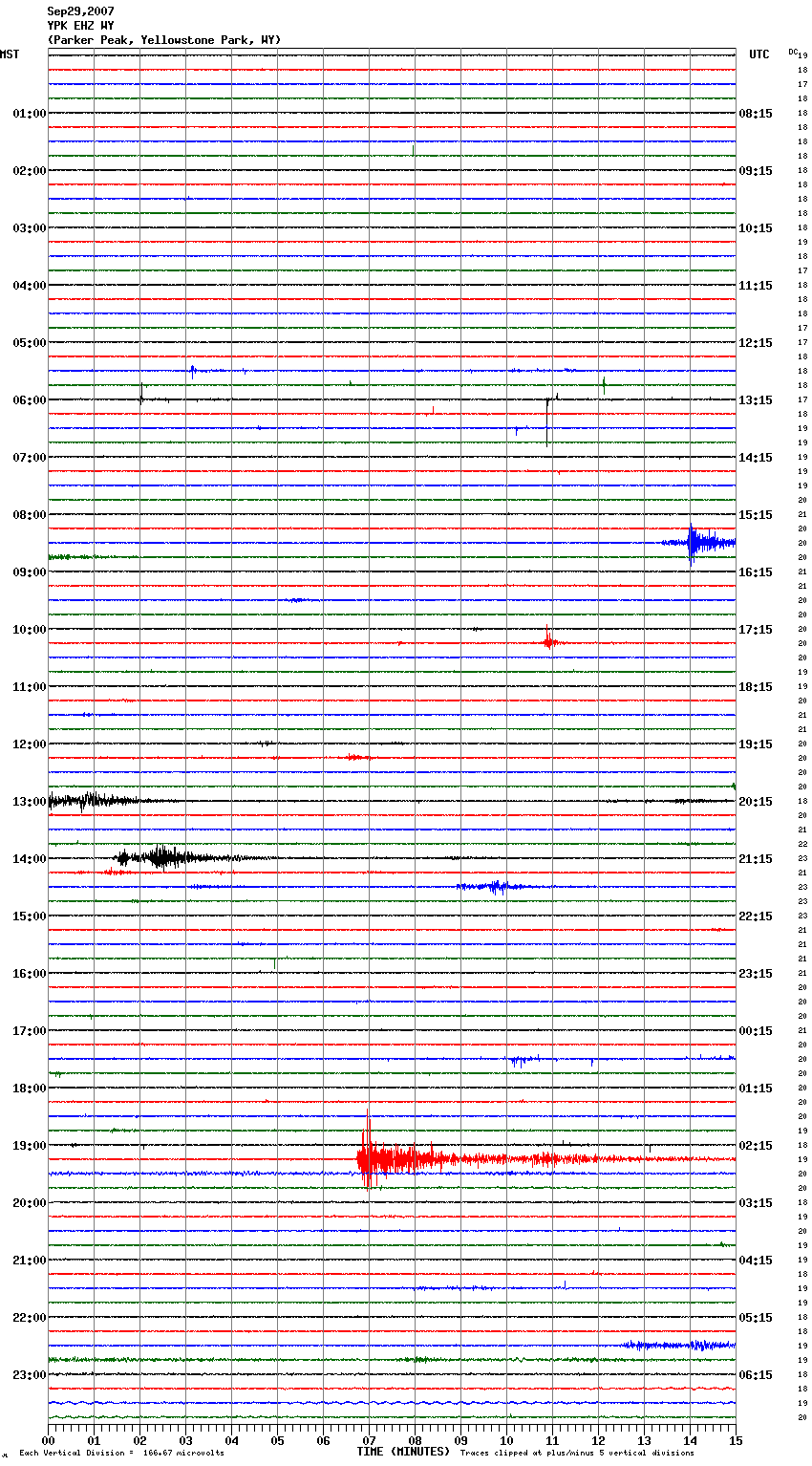This screenshot has height=1466, width=812.
Task: Select the station code YPK EHZ WY
Action: (80, 26)
